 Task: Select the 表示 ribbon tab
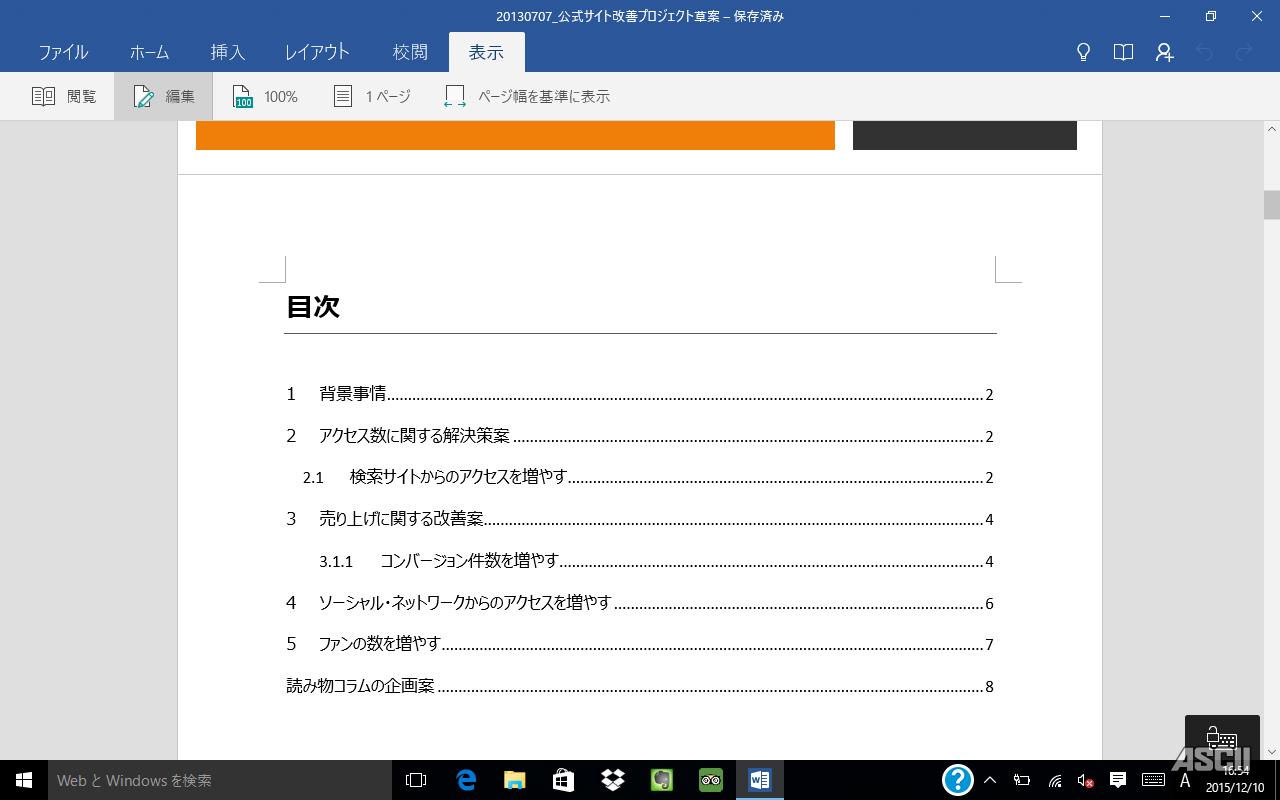click(x=486, y=52)
